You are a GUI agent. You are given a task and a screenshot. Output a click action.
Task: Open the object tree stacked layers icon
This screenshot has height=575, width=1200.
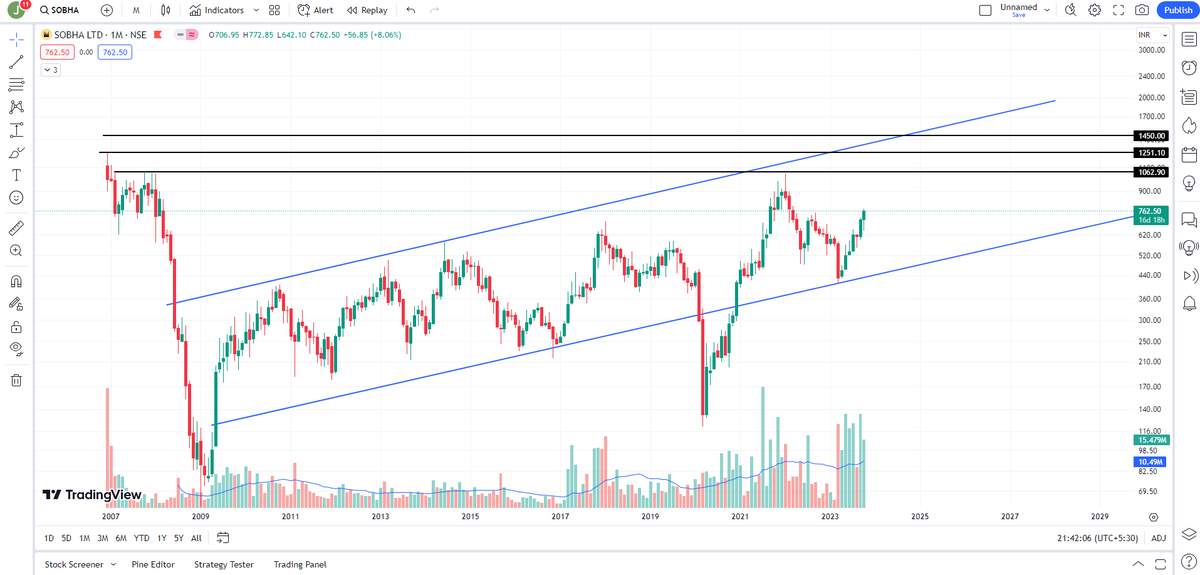pyautogui.click(x=1189, y=534)
